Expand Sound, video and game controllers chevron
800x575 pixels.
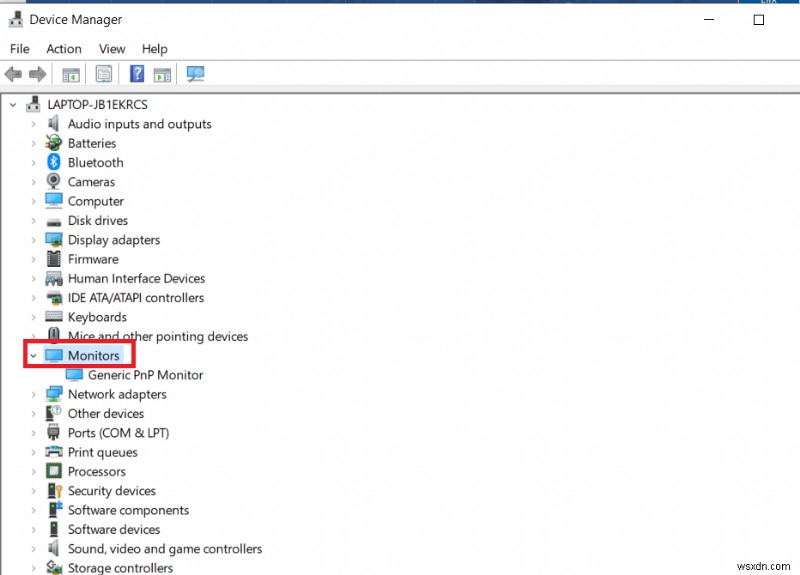[34, 548]
